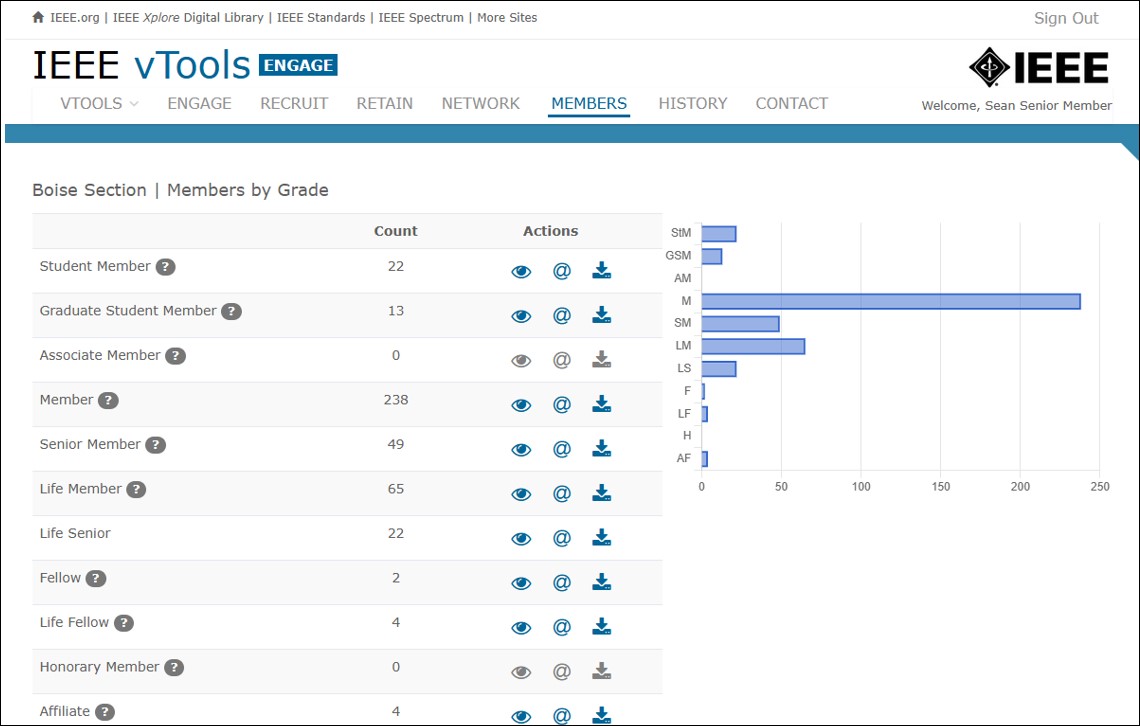This screenshot has height=726, width=1140.
Task: View Student Member list via eye icon
Action: click(521, 272)
